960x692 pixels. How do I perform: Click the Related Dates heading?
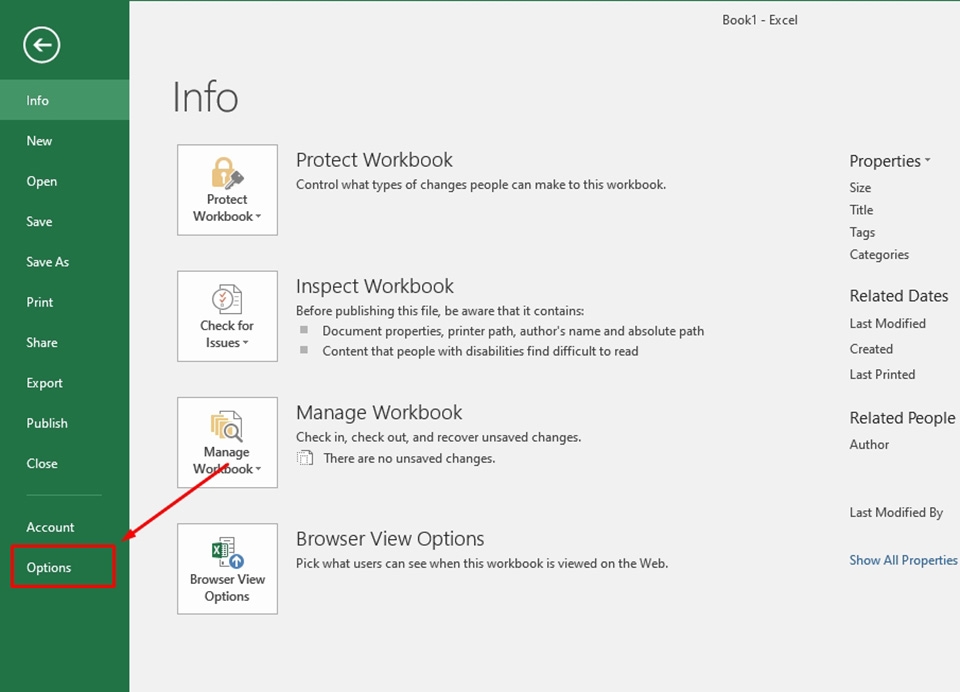click(x=899, y=296)
